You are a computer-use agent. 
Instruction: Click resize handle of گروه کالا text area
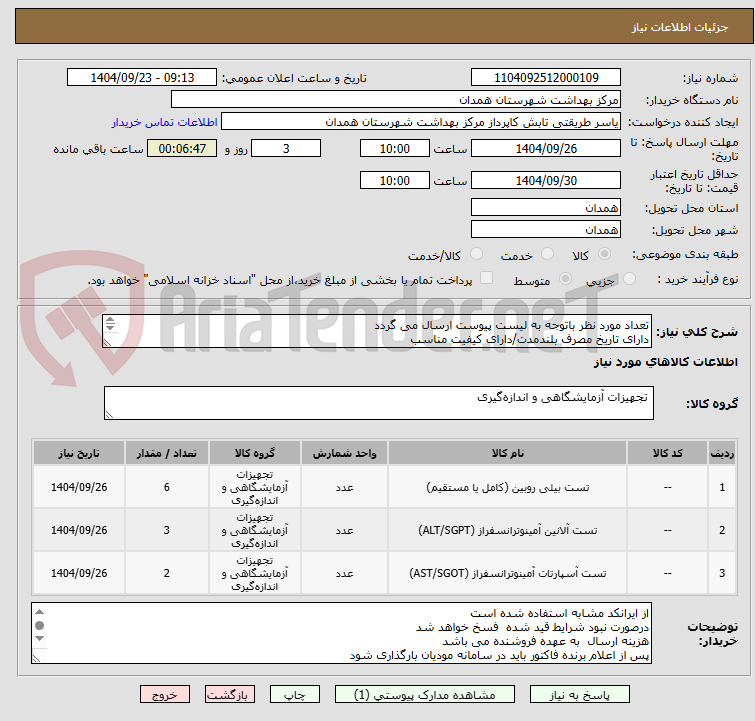point(109,415)
